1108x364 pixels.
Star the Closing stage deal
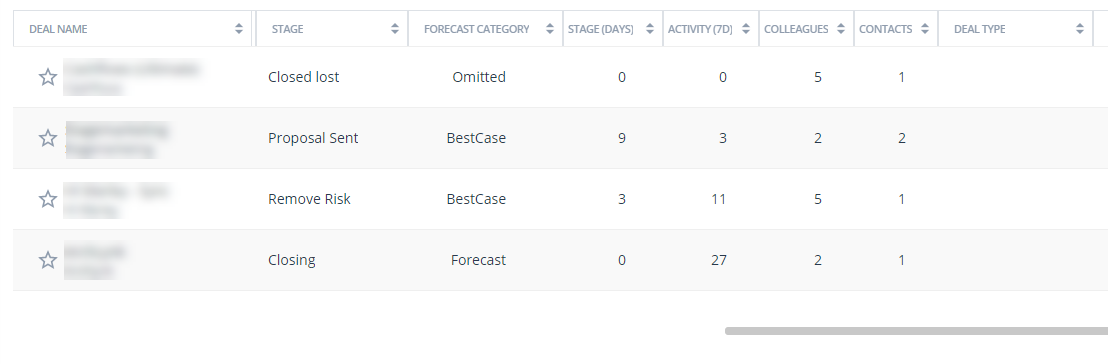(47, 260)
